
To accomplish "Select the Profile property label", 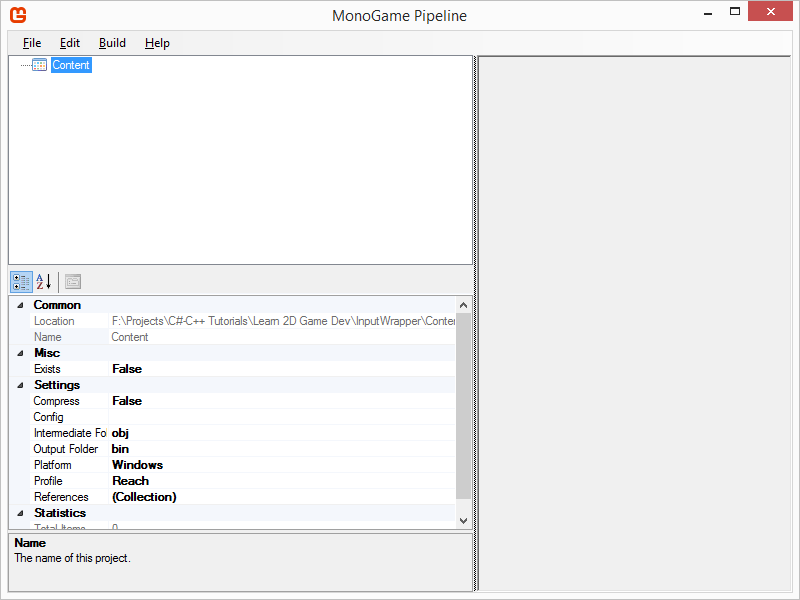I will (48, 481).
